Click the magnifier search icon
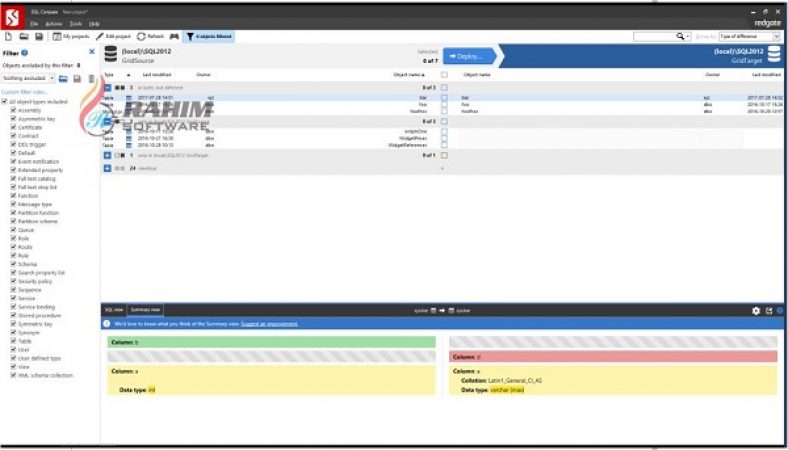This screenshot has height=450, width=788. click(x=680, y=36)
